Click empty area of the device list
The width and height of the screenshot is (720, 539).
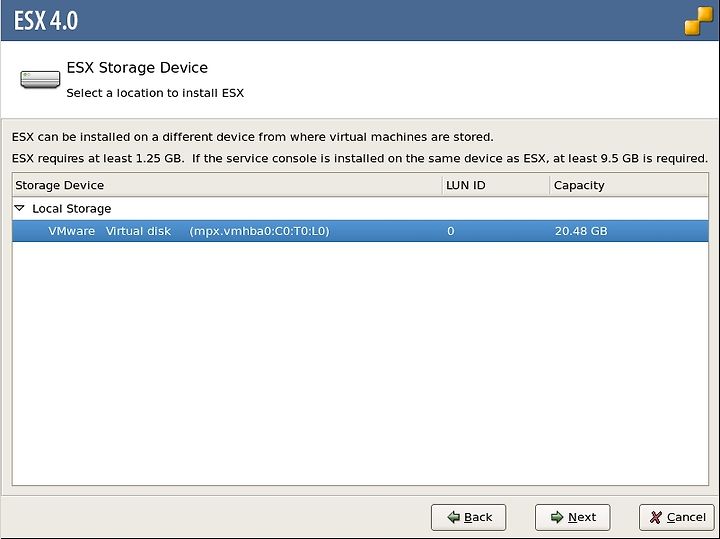point(360,363)
